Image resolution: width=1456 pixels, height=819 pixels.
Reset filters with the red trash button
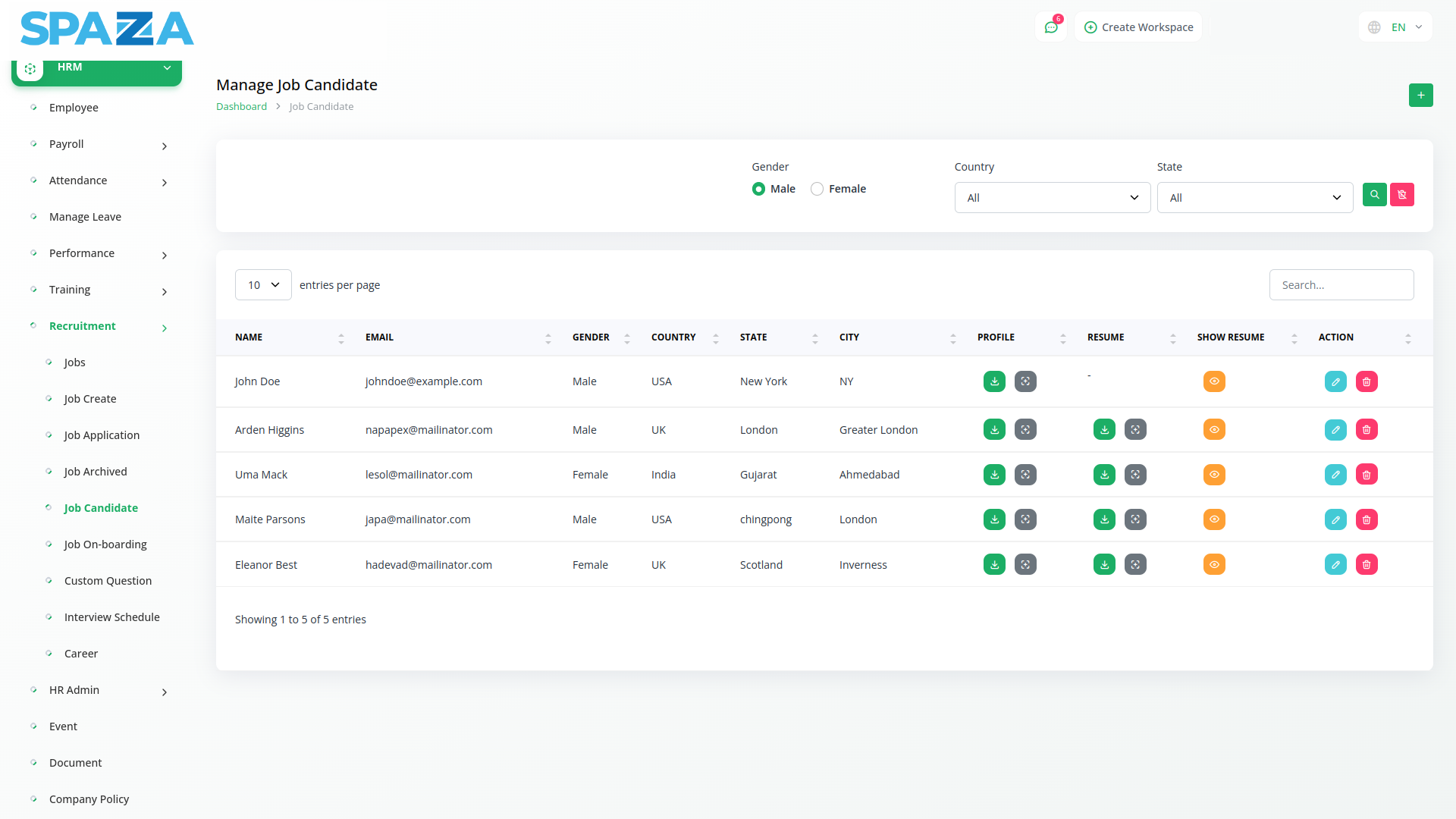pyautogui.click(x=1402, y=195)
